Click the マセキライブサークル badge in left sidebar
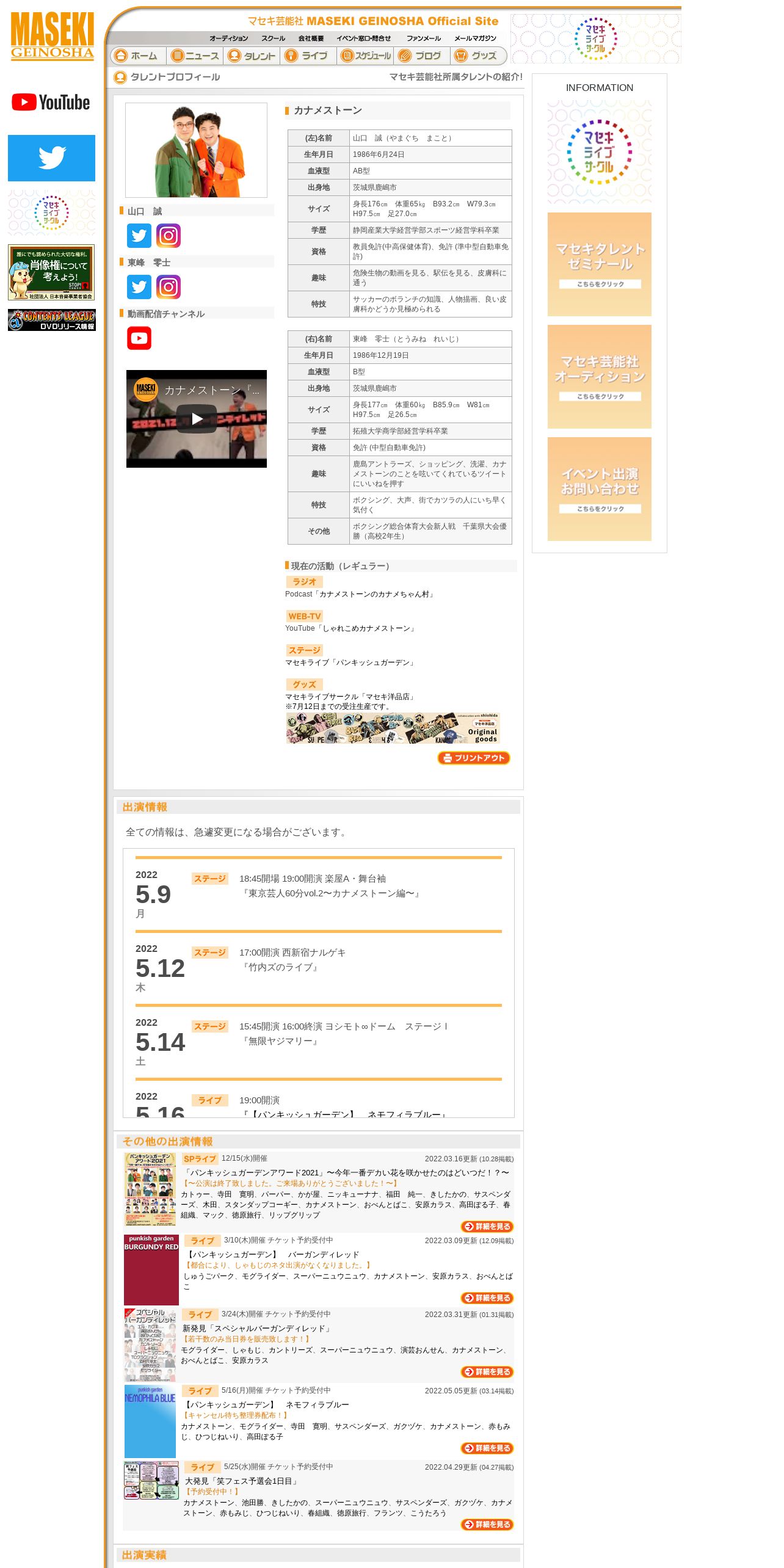Viewport: 784px width, 1568px height. [x=51, y=212]
